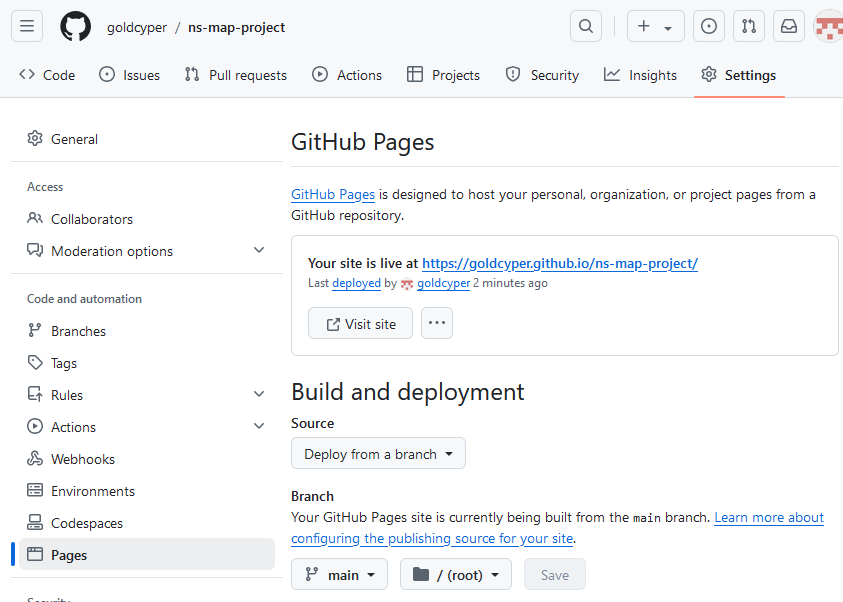Click the deployed link
Image resolution: width=843 pixels, height=602 pixels.
356,283
